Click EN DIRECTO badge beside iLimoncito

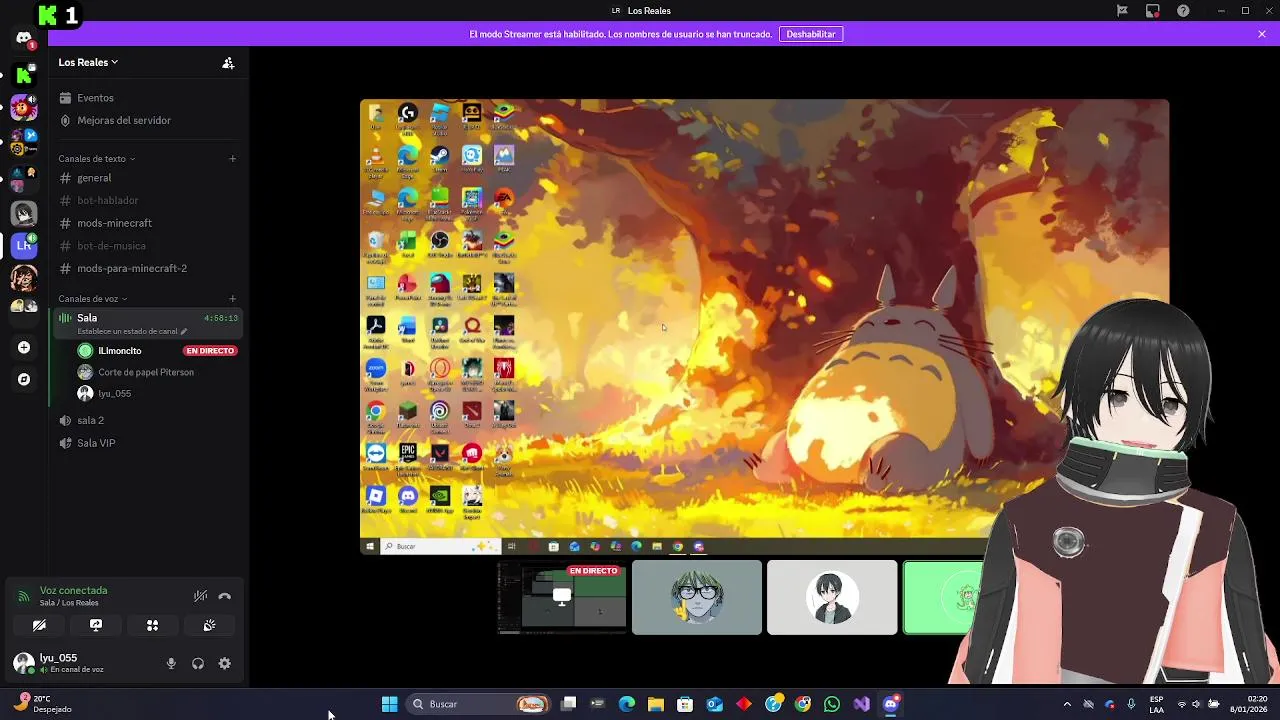pos(210,351)
